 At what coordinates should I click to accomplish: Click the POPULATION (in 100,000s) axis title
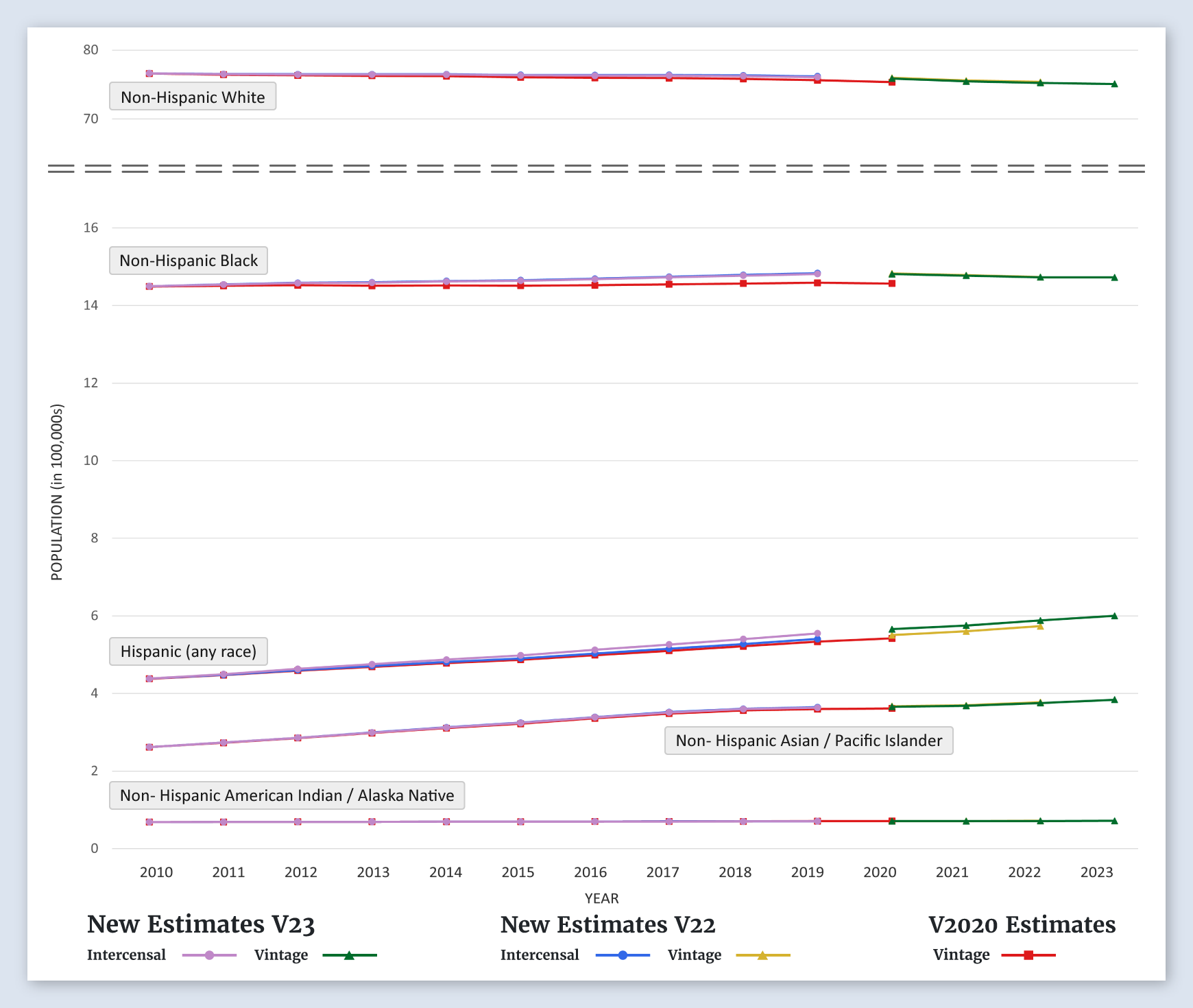coord(57,492)
